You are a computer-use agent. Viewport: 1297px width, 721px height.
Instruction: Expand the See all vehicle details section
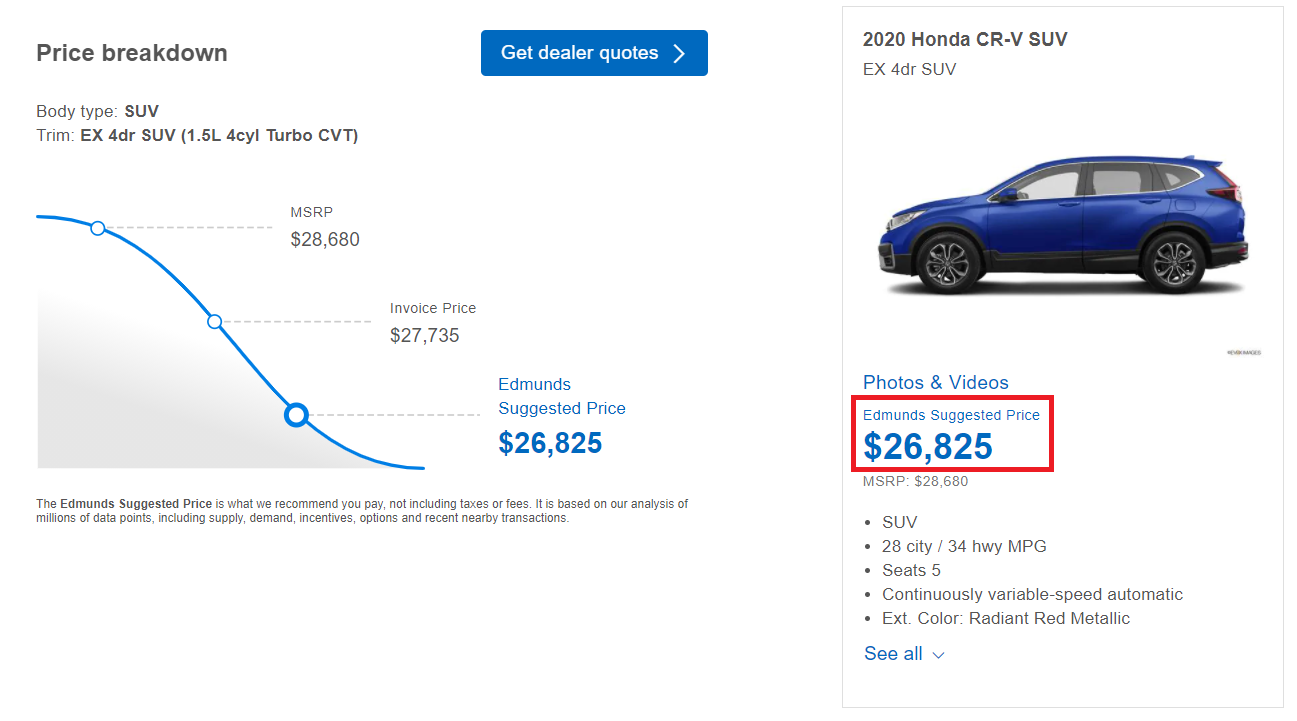[893, 653]
